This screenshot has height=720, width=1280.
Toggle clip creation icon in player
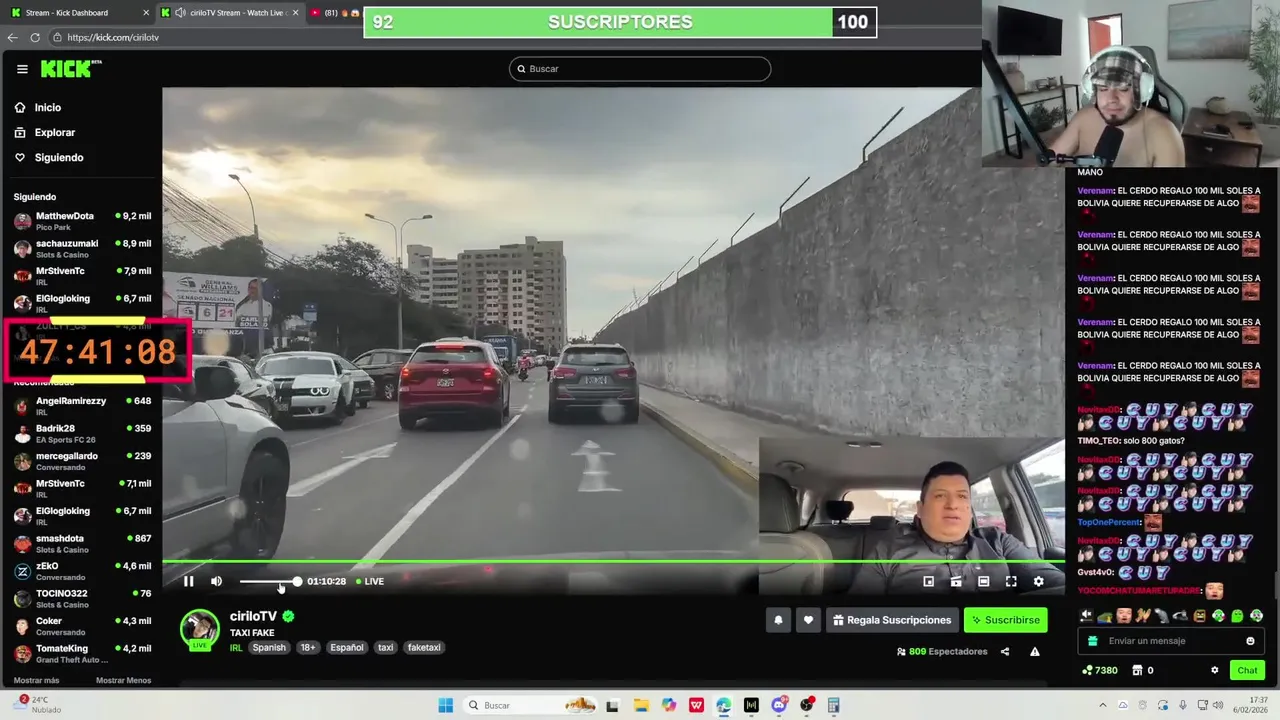point(956,581)
